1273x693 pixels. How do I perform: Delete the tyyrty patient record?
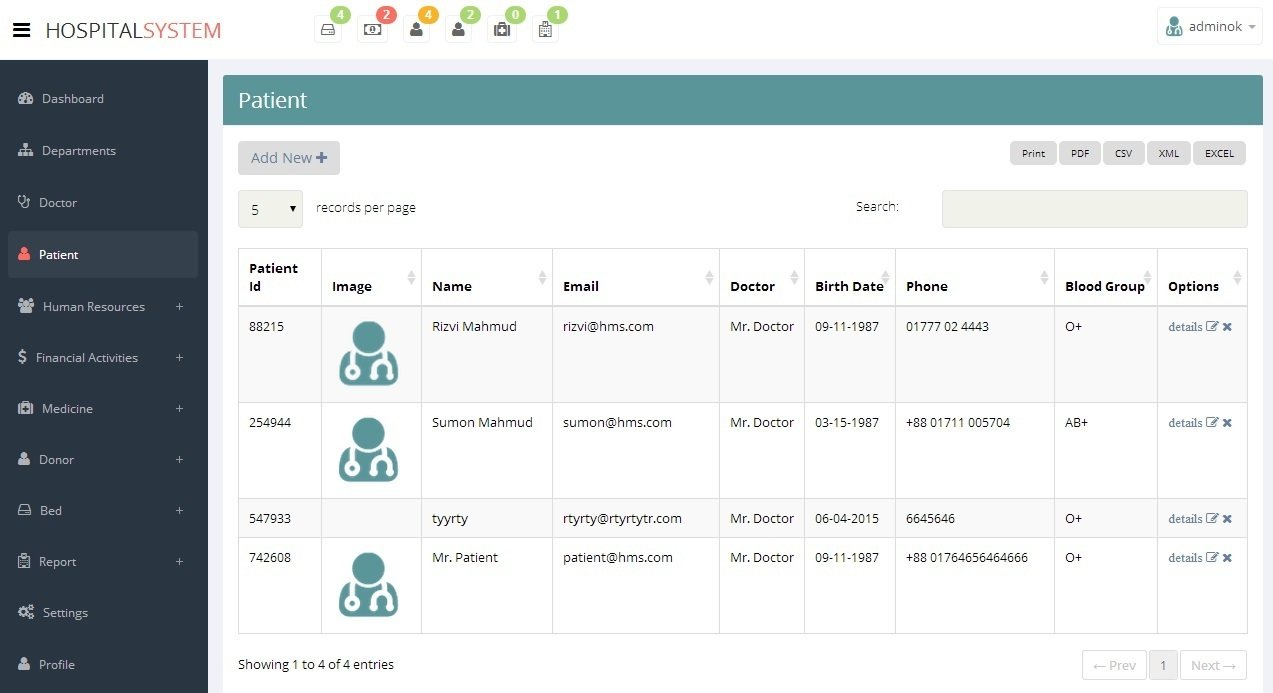[1227, 519]
